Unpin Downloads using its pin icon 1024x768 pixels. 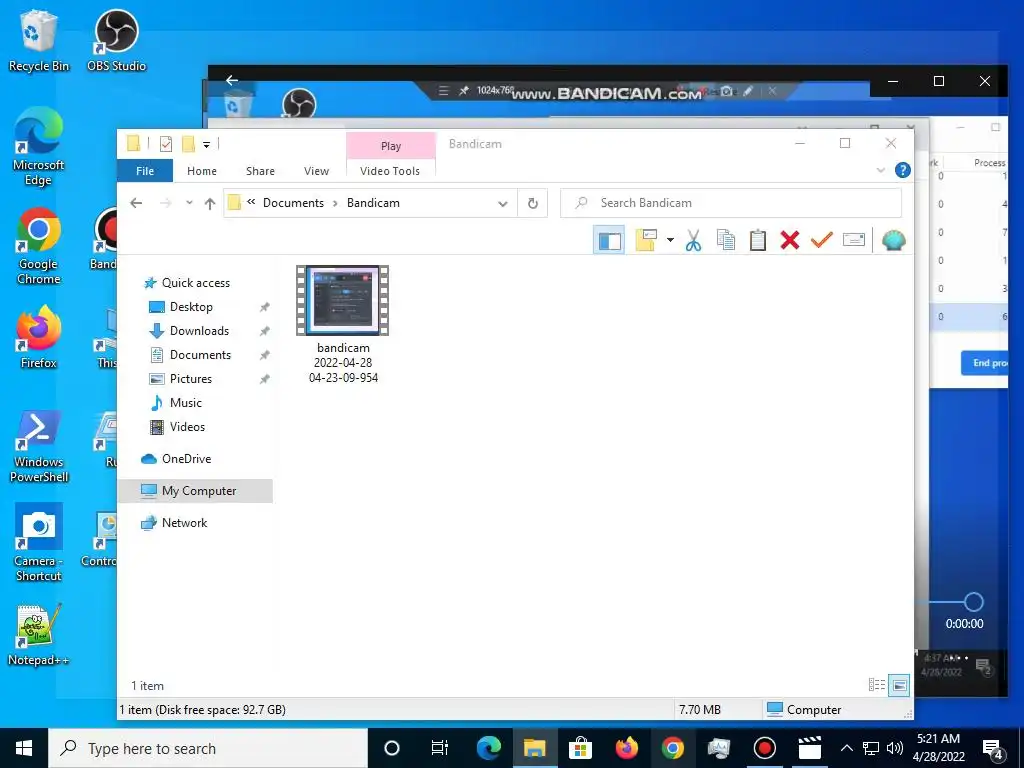(264, 331)
